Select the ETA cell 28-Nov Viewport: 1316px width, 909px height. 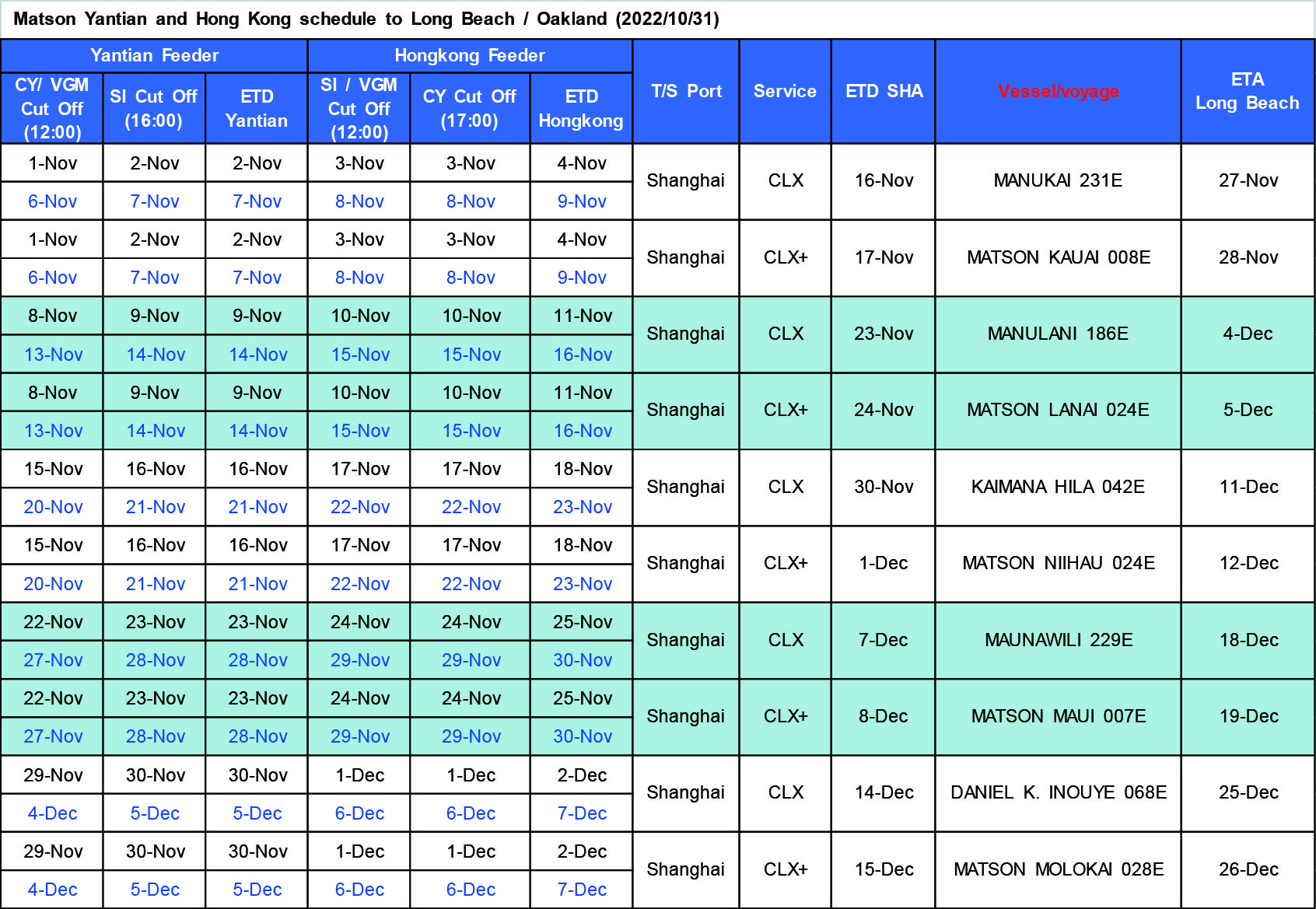click(x=1248, y=257)
